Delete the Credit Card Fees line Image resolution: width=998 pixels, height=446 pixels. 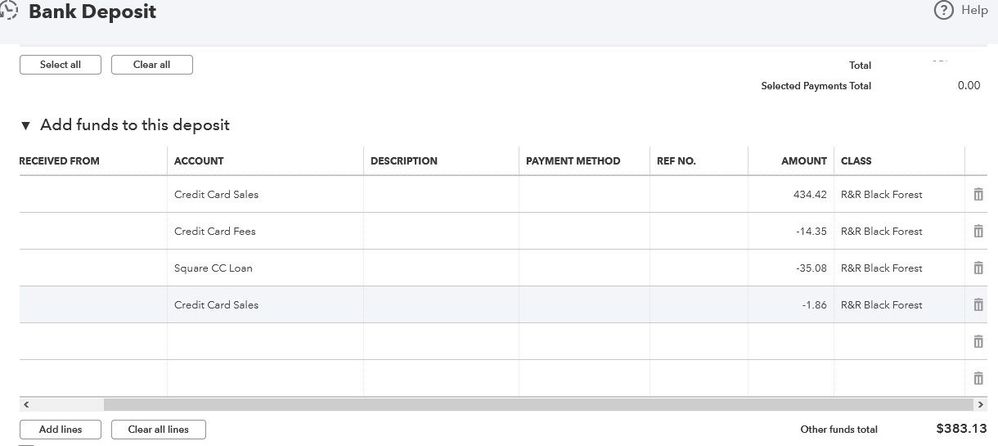(x=978, y=231)
